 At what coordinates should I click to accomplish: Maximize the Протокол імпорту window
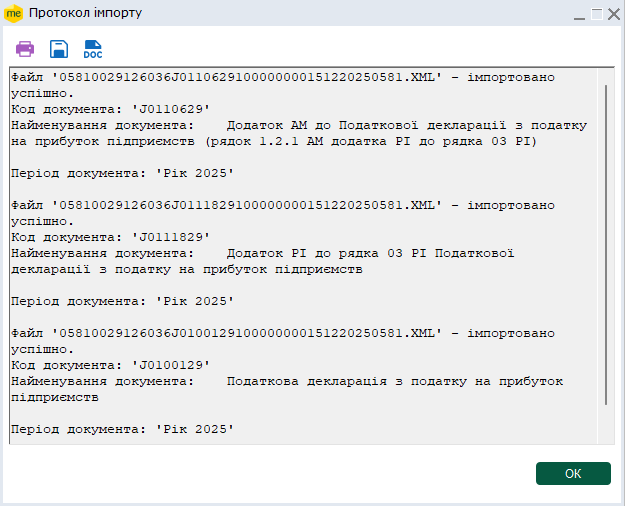click(x=597, y=14)
